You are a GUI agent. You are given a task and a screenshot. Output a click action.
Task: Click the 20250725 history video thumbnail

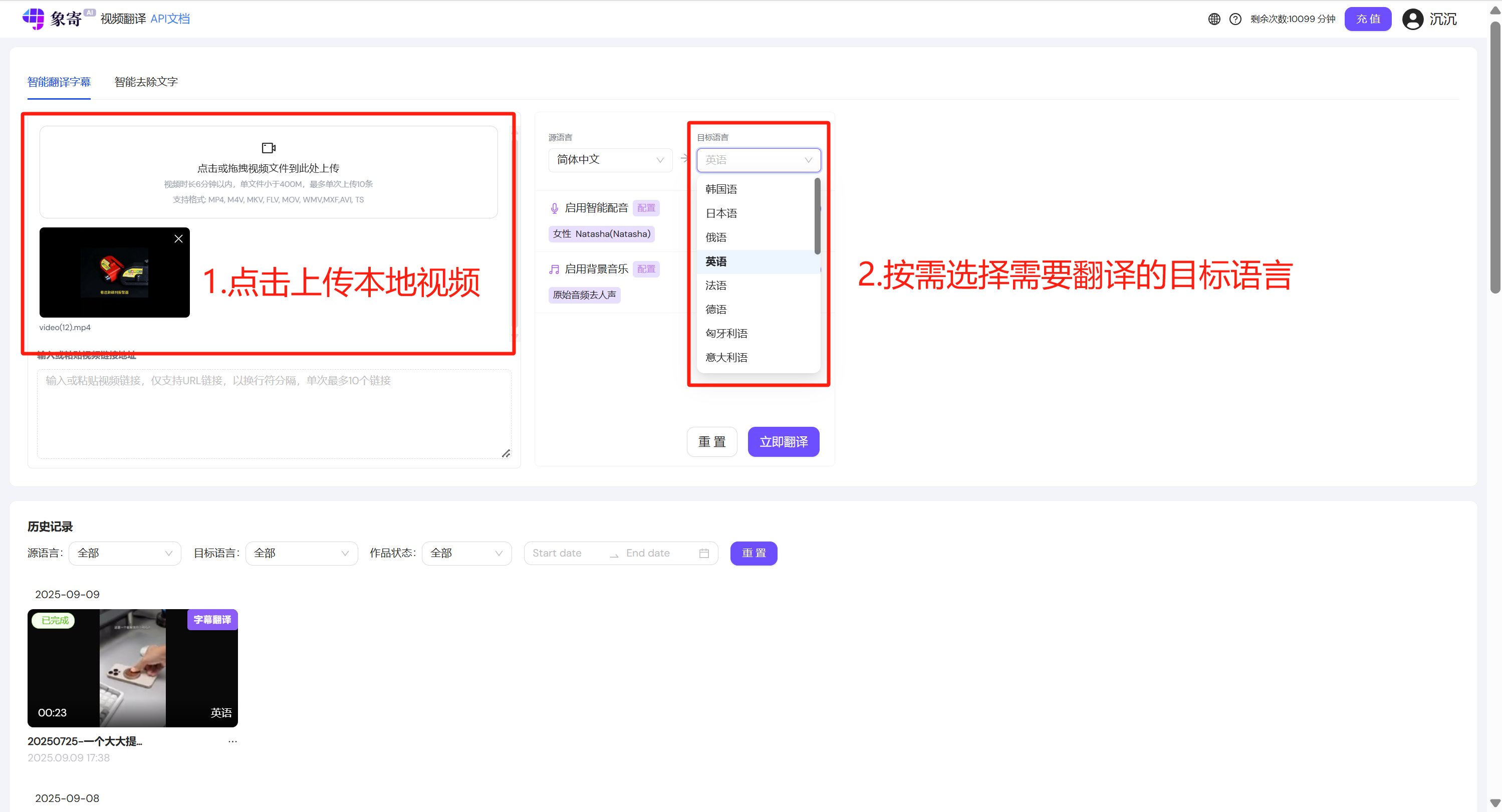132,668
